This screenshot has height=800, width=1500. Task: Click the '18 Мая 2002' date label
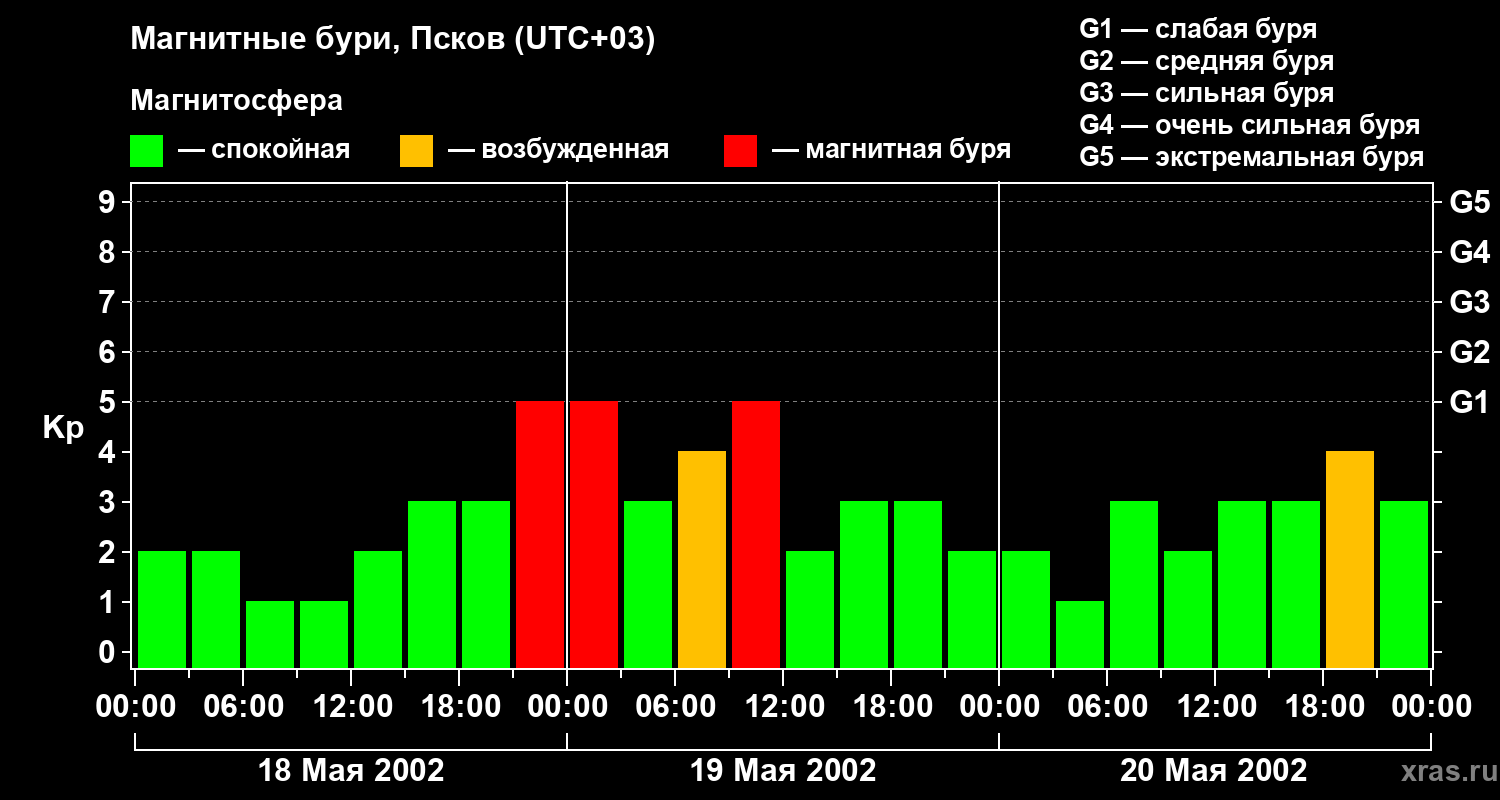coord(351,771)
